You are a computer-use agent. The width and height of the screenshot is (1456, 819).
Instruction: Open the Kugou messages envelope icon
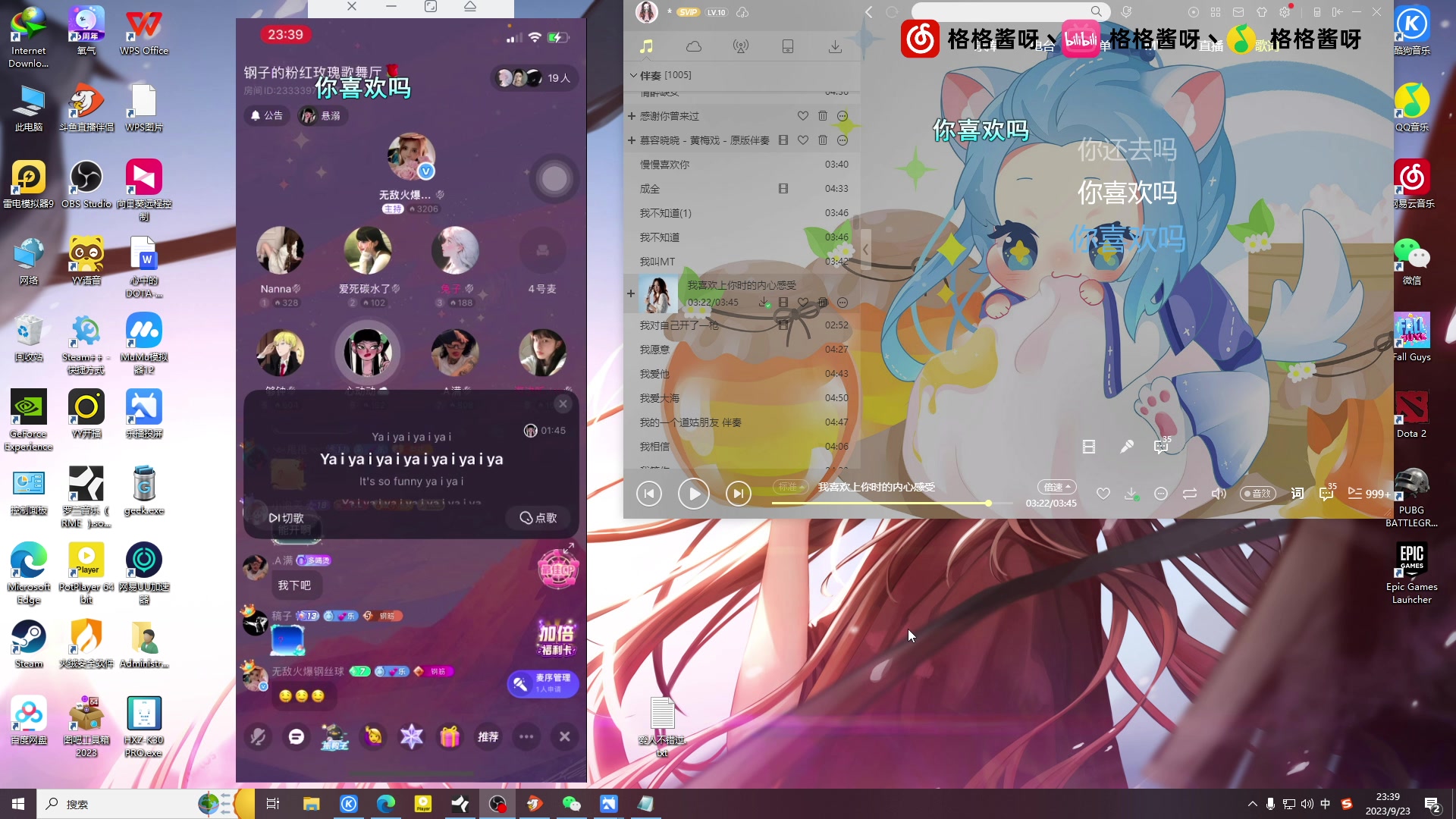pos(1238,12)
